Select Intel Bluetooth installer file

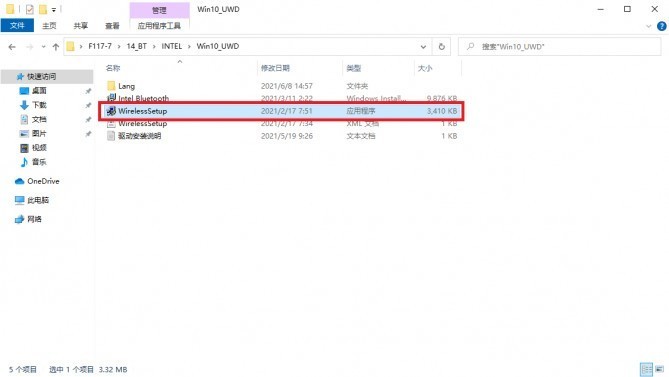[143, 98]
